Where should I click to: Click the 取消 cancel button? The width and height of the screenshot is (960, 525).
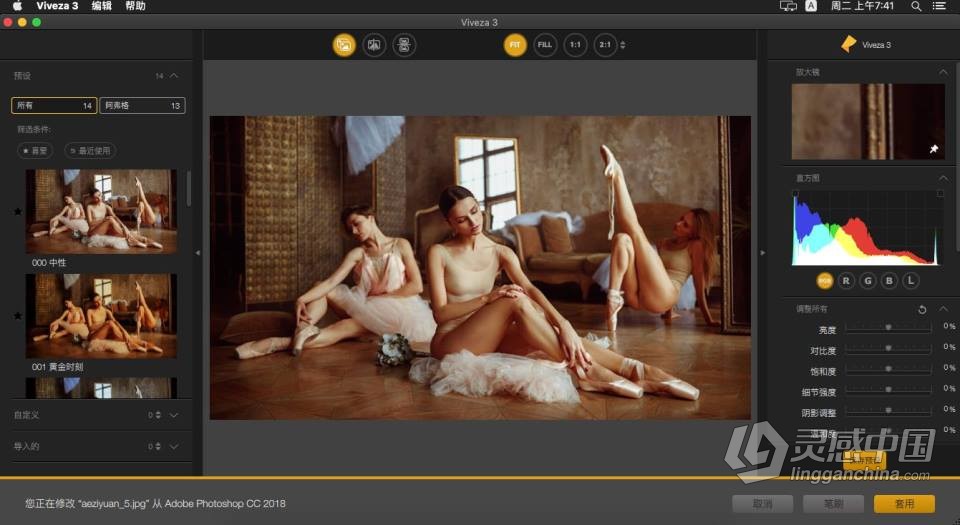coord(762,504)
